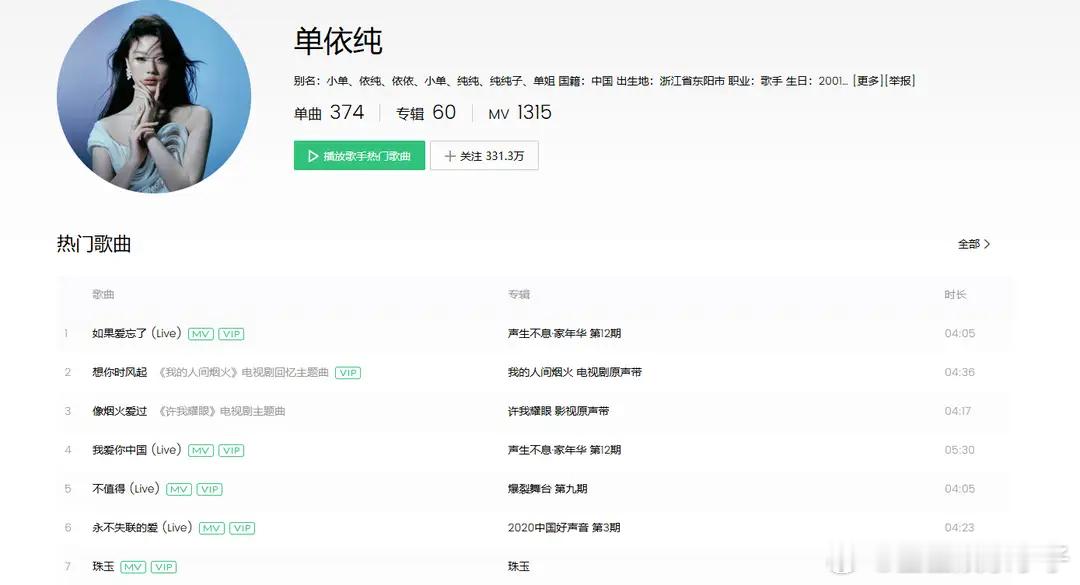Open the artist's MV 1315 tab
The image size is (1080, 585).
click(520, 112)
